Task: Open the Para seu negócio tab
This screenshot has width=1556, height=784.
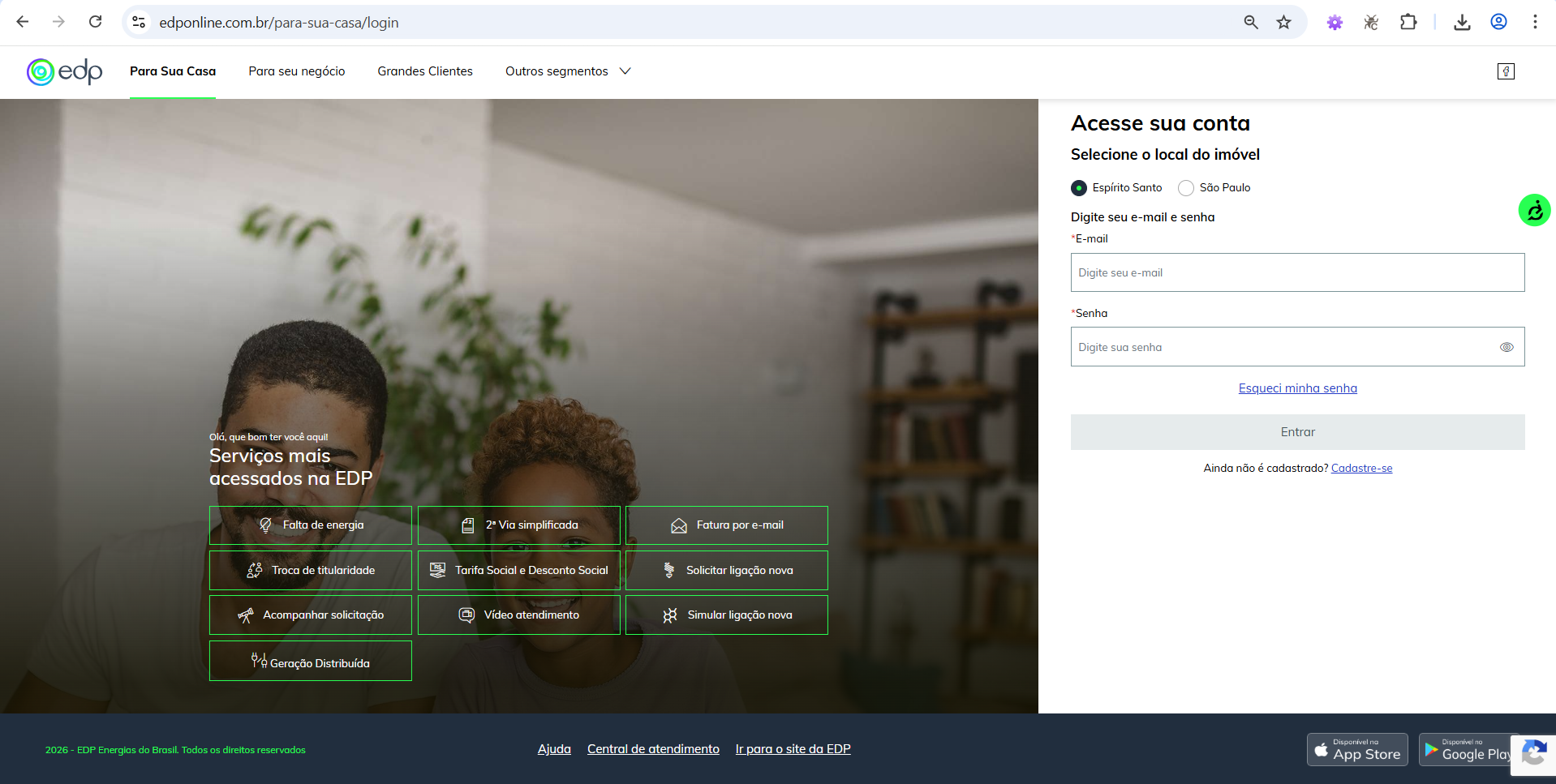Action: coord(296,71)
